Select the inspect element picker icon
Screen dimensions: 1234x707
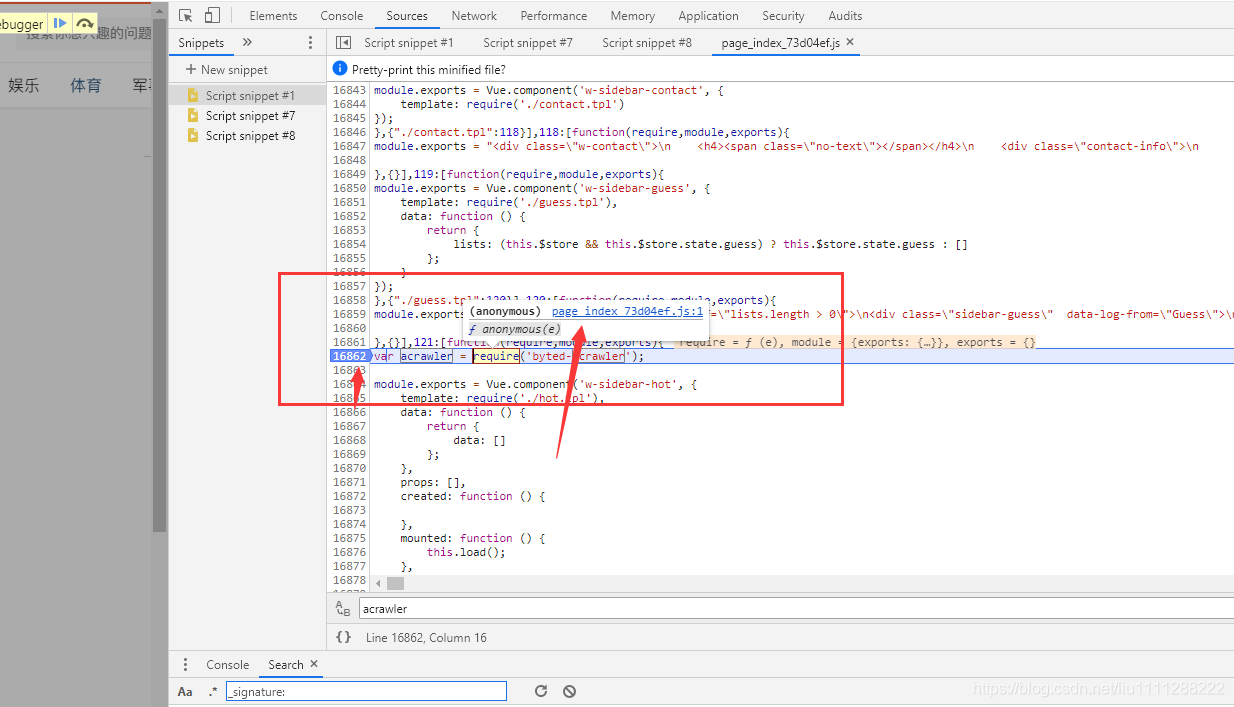click(x=186, y=16)
